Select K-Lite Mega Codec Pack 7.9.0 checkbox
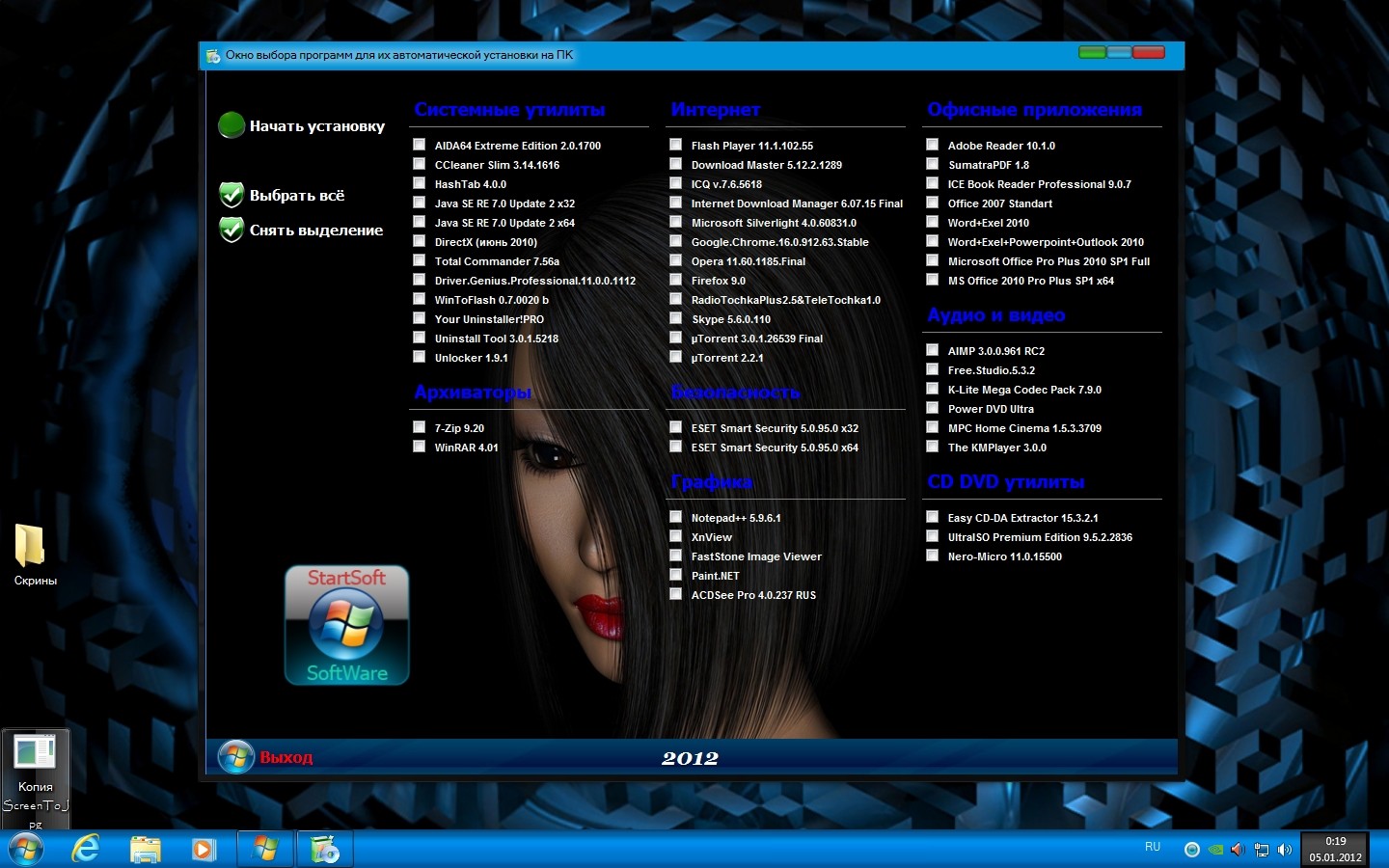The width and height of the screenshot is (1389, 868). pos(933,389)
